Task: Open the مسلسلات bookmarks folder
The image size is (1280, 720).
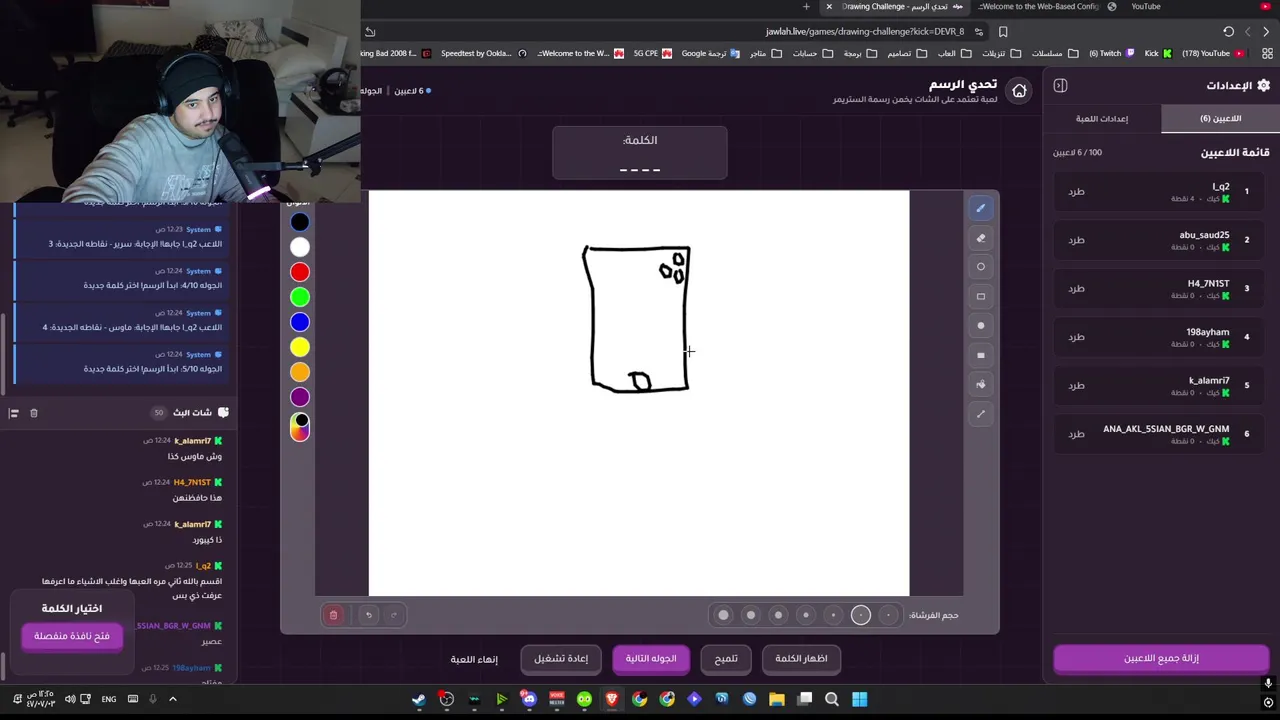Action: [x=1055, y=54]
